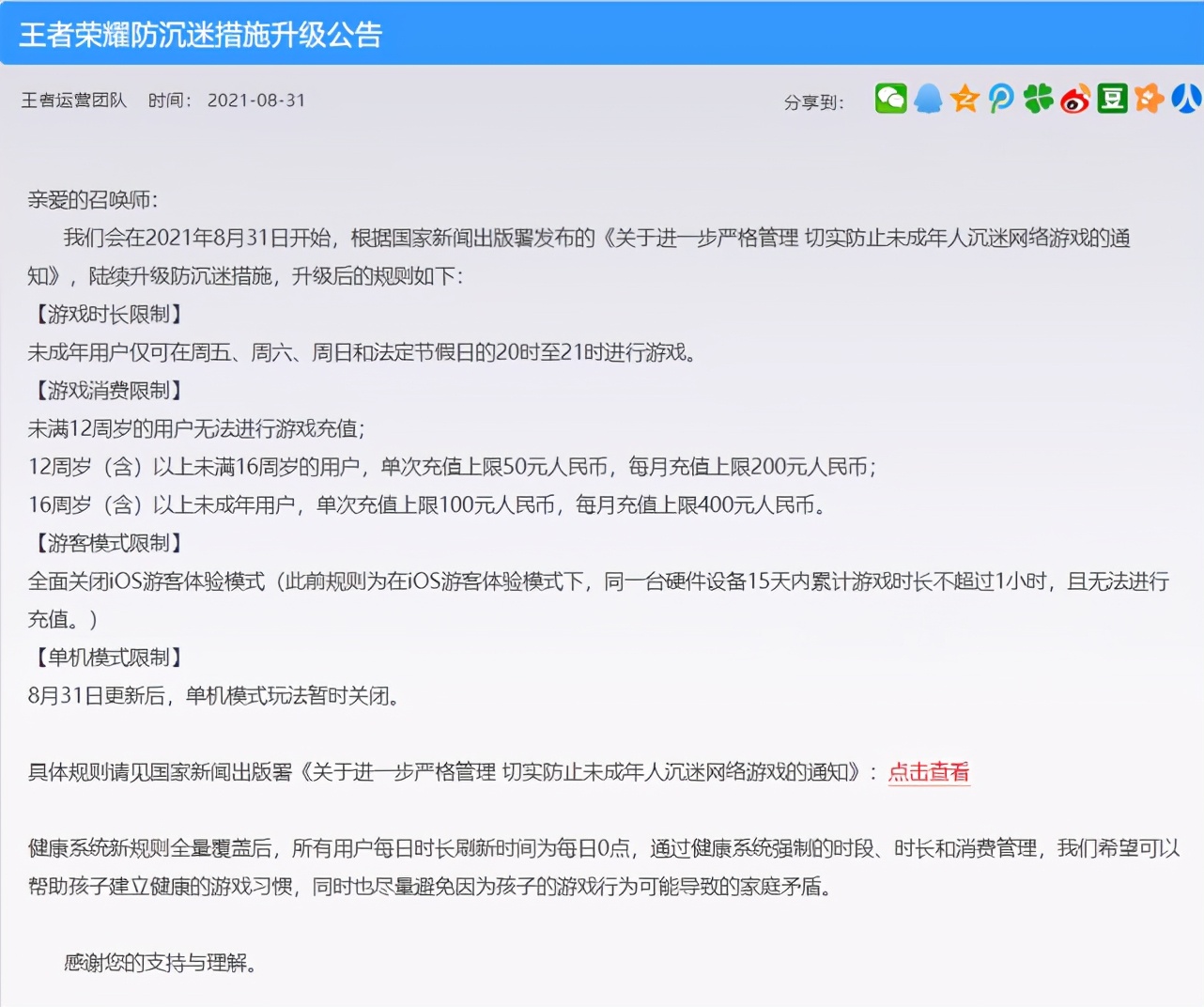
Task: Click the author name 王者运营团队
Action: coord(72,100)
